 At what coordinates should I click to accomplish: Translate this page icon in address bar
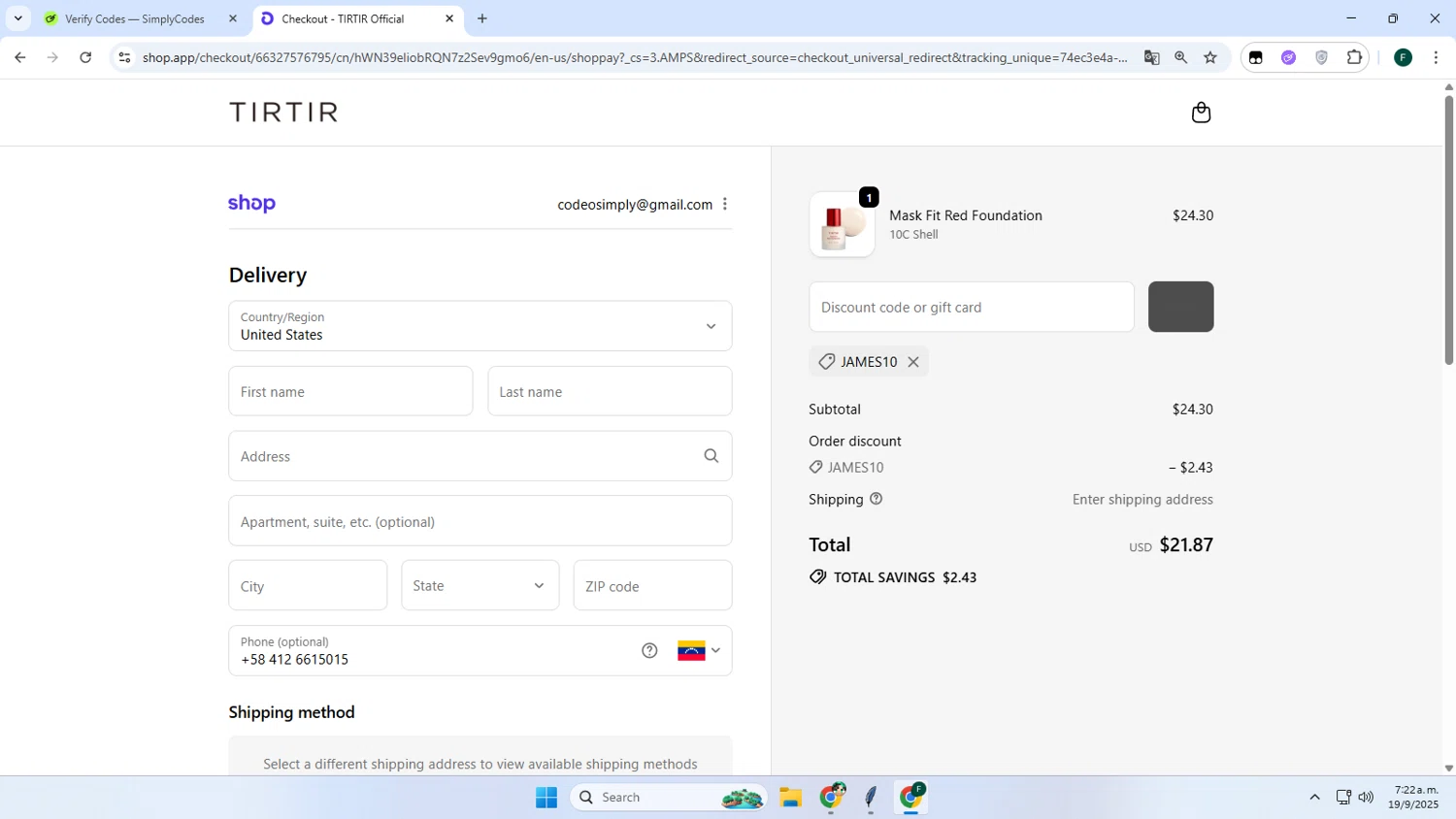(x=1152, y=57)
